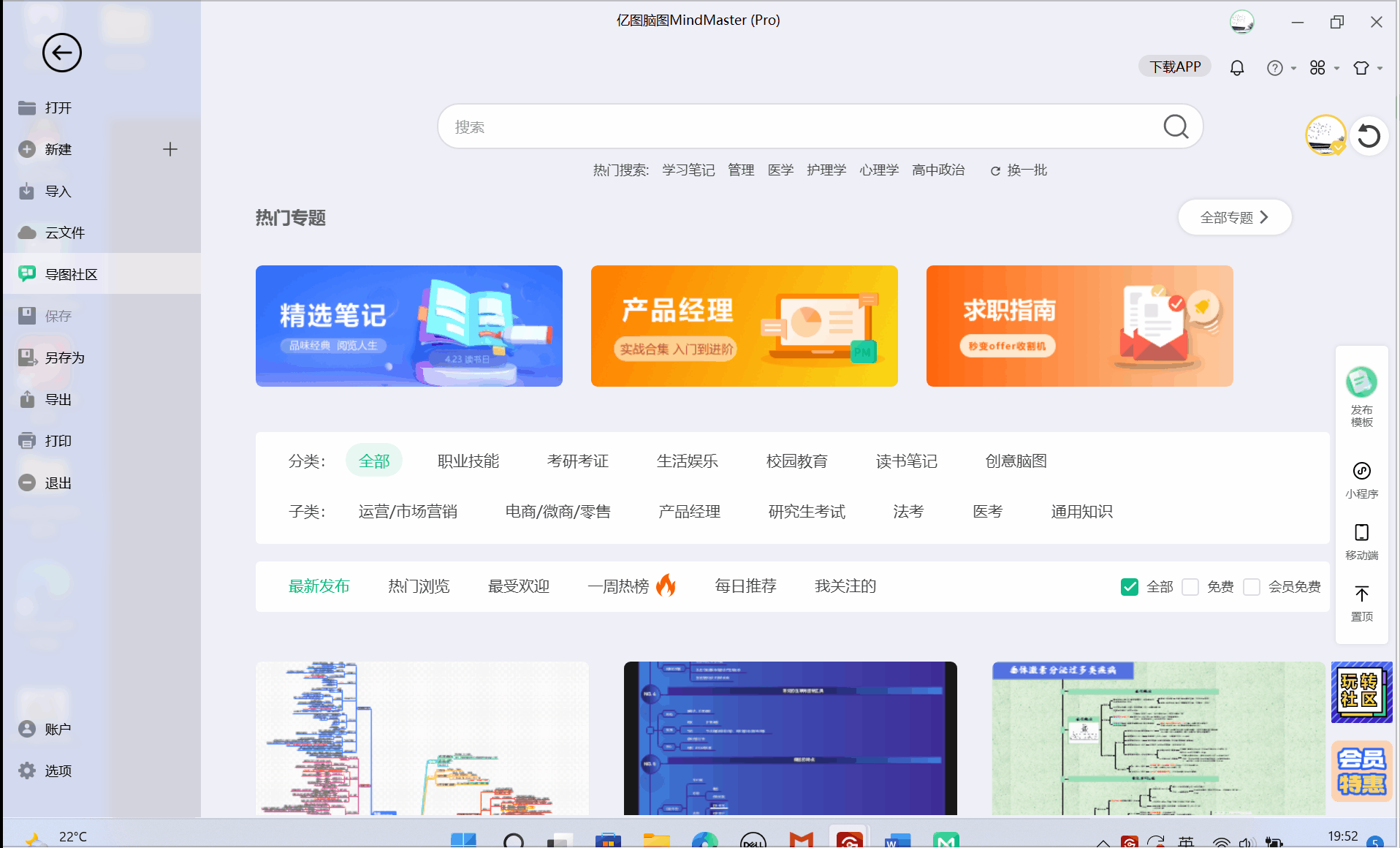Open the 产品经理 banner

[x=745, y=326]
